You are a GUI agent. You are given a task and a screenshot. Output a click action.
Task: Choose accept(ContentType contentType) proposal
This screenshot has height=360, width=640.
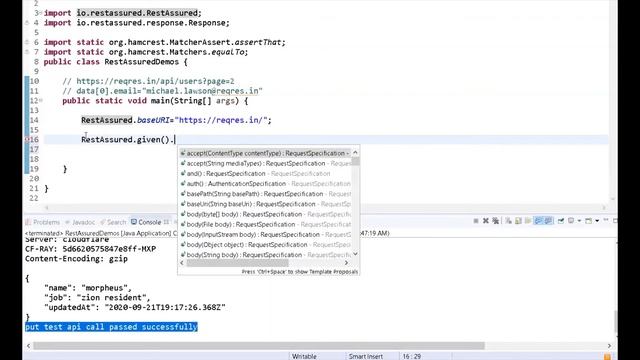pos(265,153)
